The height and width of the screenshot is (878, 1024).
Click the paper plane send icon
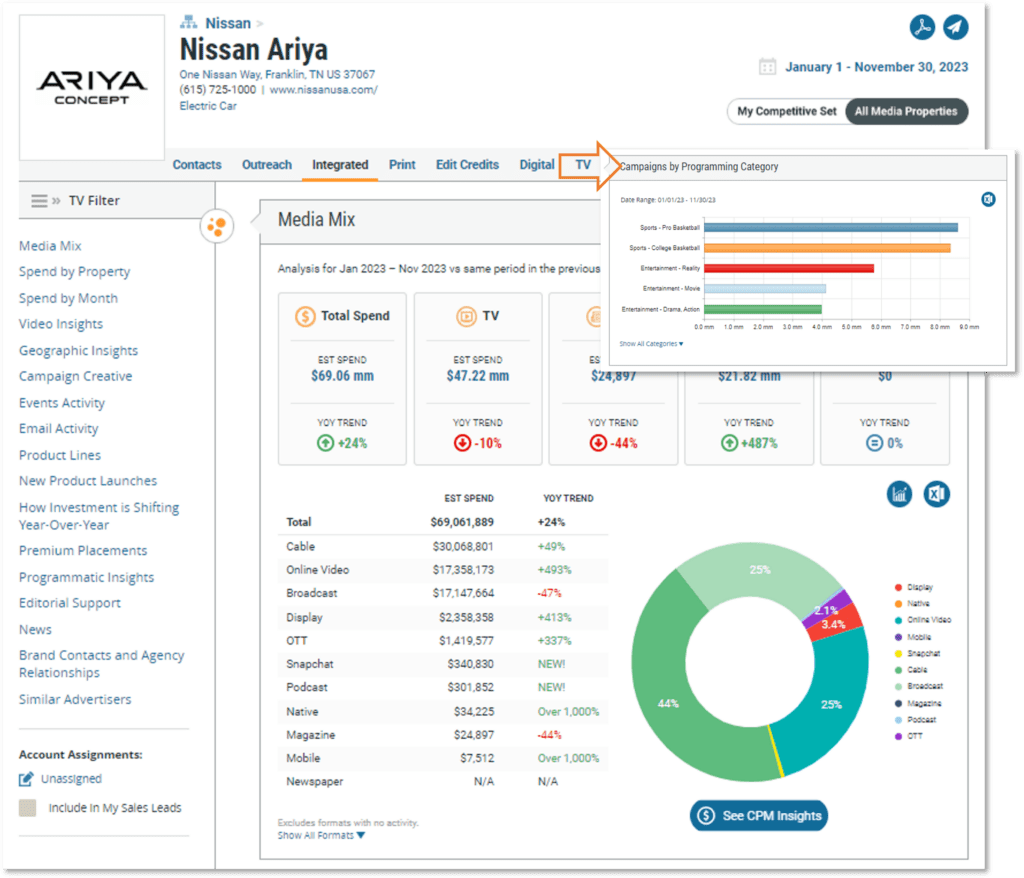tap(955, 27)
